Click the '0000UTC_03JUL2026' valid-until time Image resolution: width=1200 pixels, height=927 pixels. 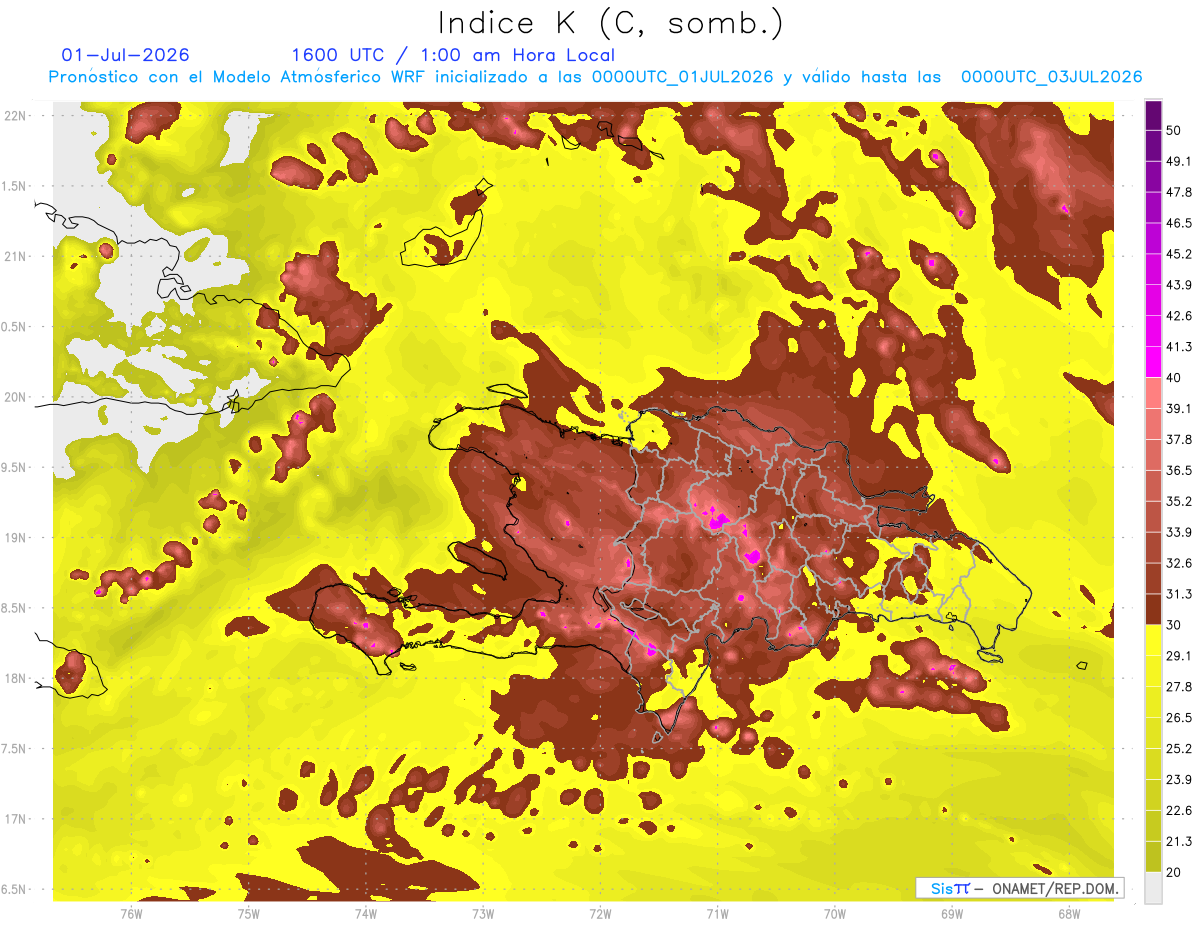point(1051,77)
